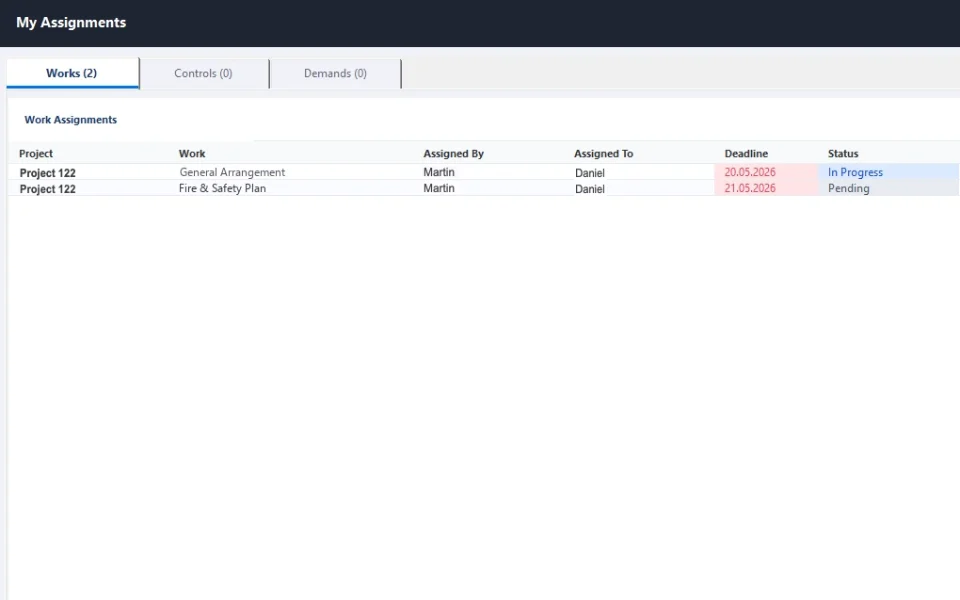Click the Assigned To column header
960x600 pixels.
pyautogui.click(x=604, y=154)
